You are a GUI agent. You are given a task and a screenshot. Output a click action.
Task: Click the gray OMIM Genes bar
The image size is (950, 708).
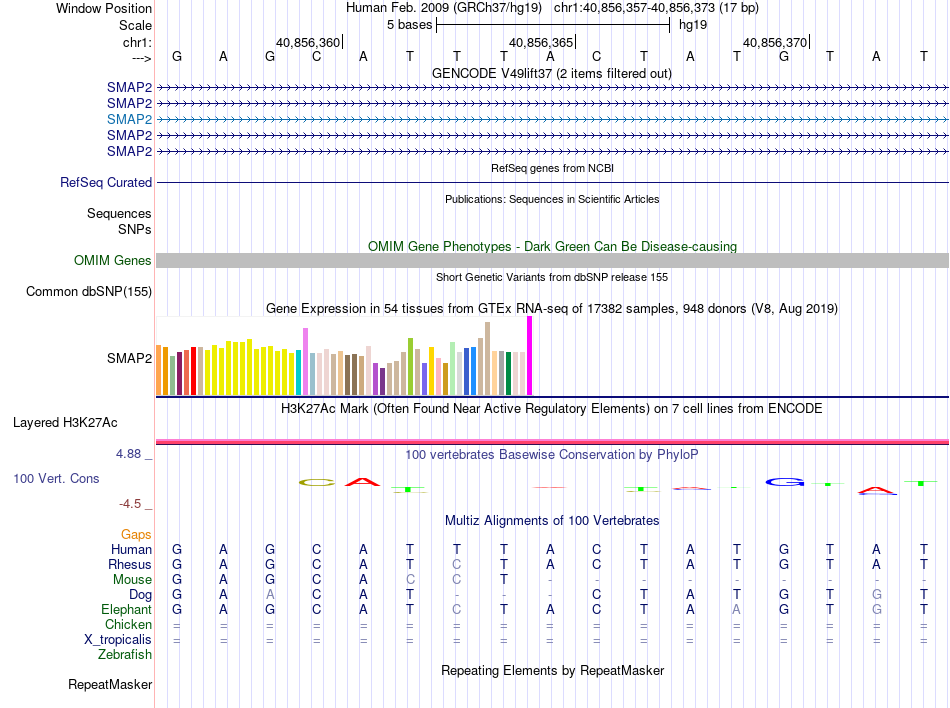tap(553, 260)
